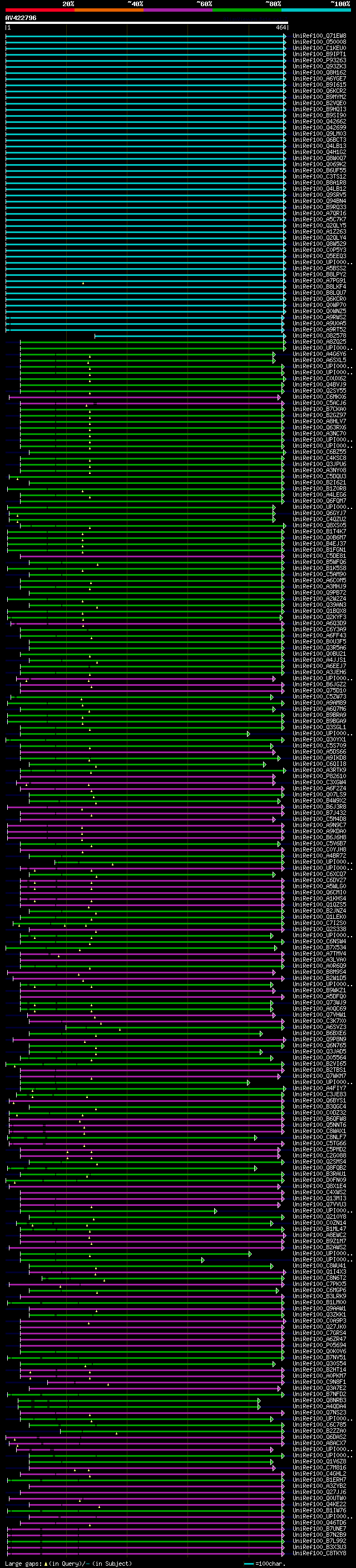Select the UniRef100_D0FN09 label
The image size is (356, 1568).
coord(319,1180)
